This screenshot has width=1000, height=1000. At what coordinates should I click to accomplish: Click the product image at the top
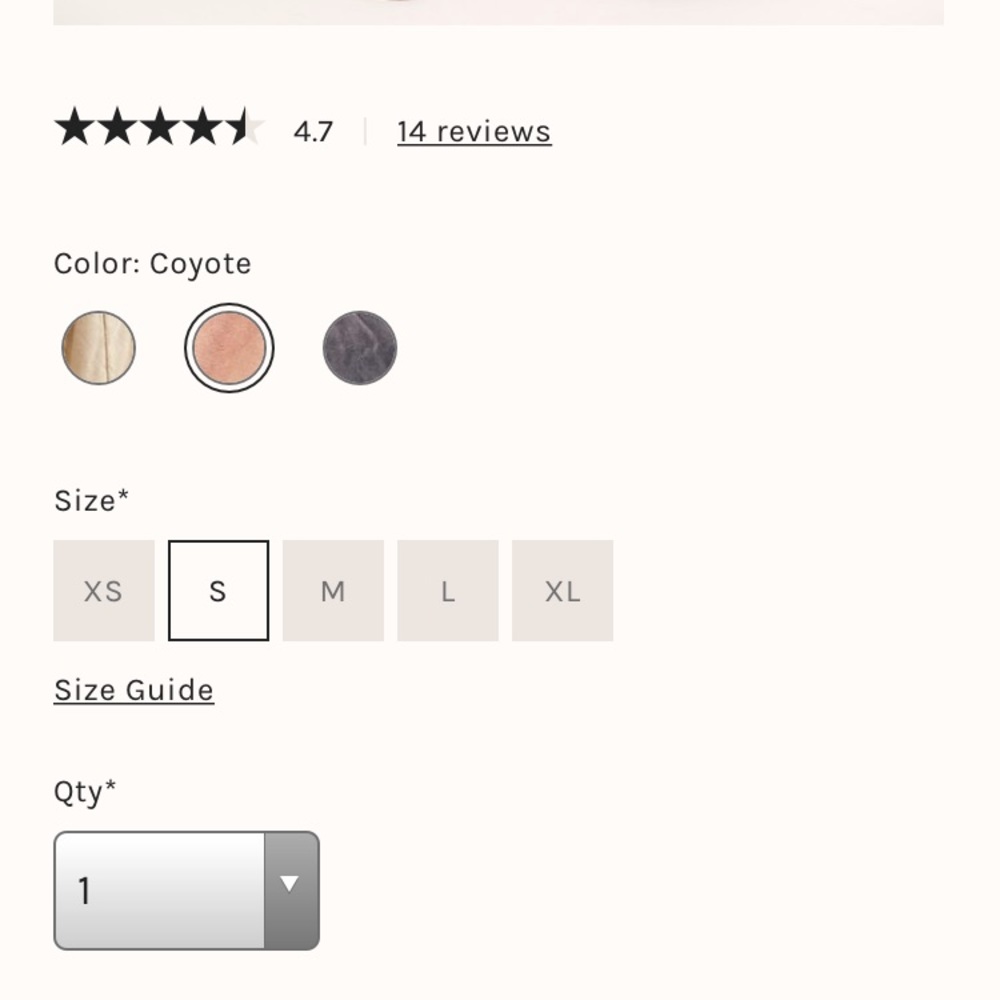[x=500, y=10]
